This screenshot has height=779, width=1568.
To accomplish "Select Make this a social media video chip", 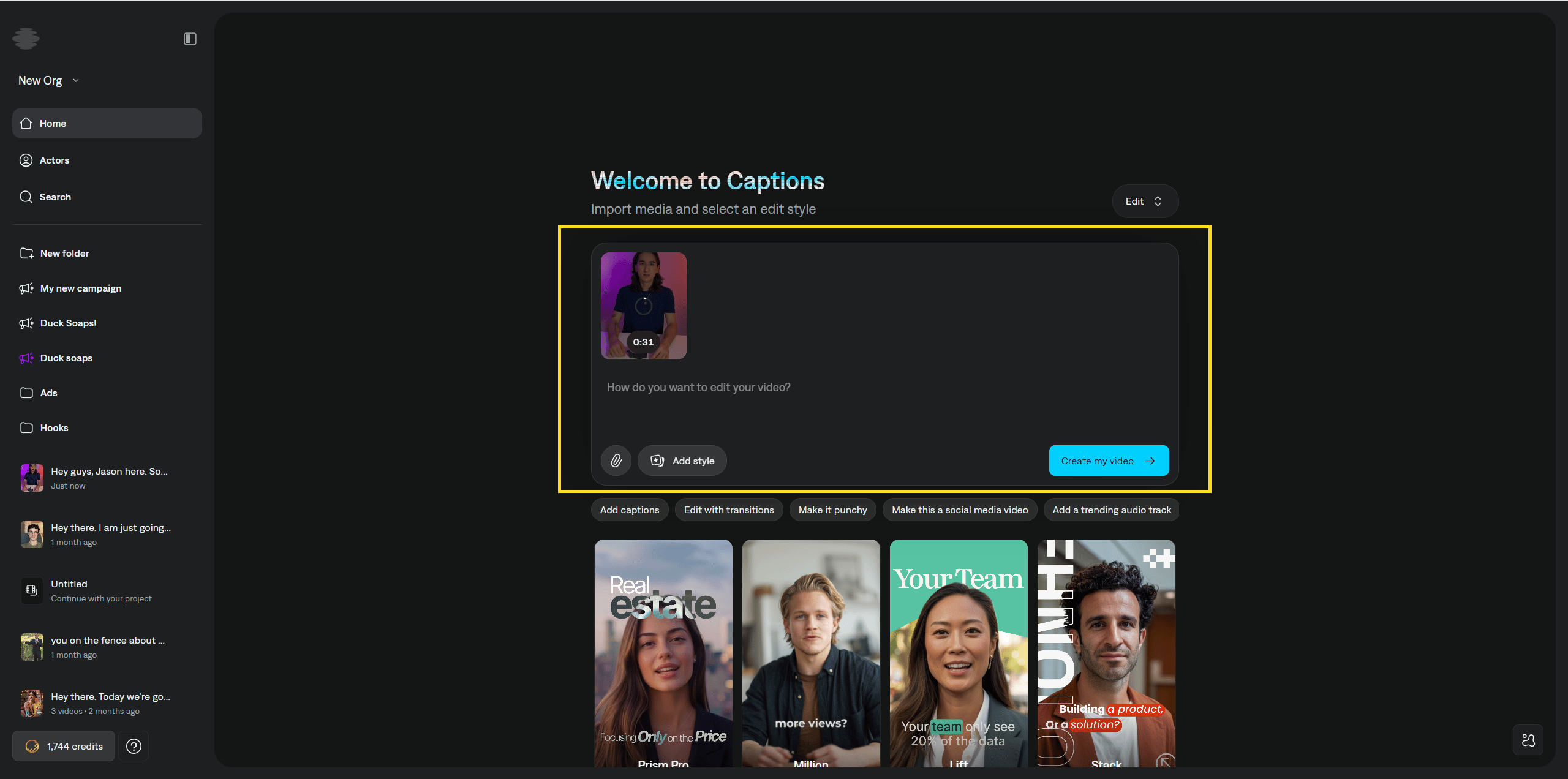I will [960, 510].
